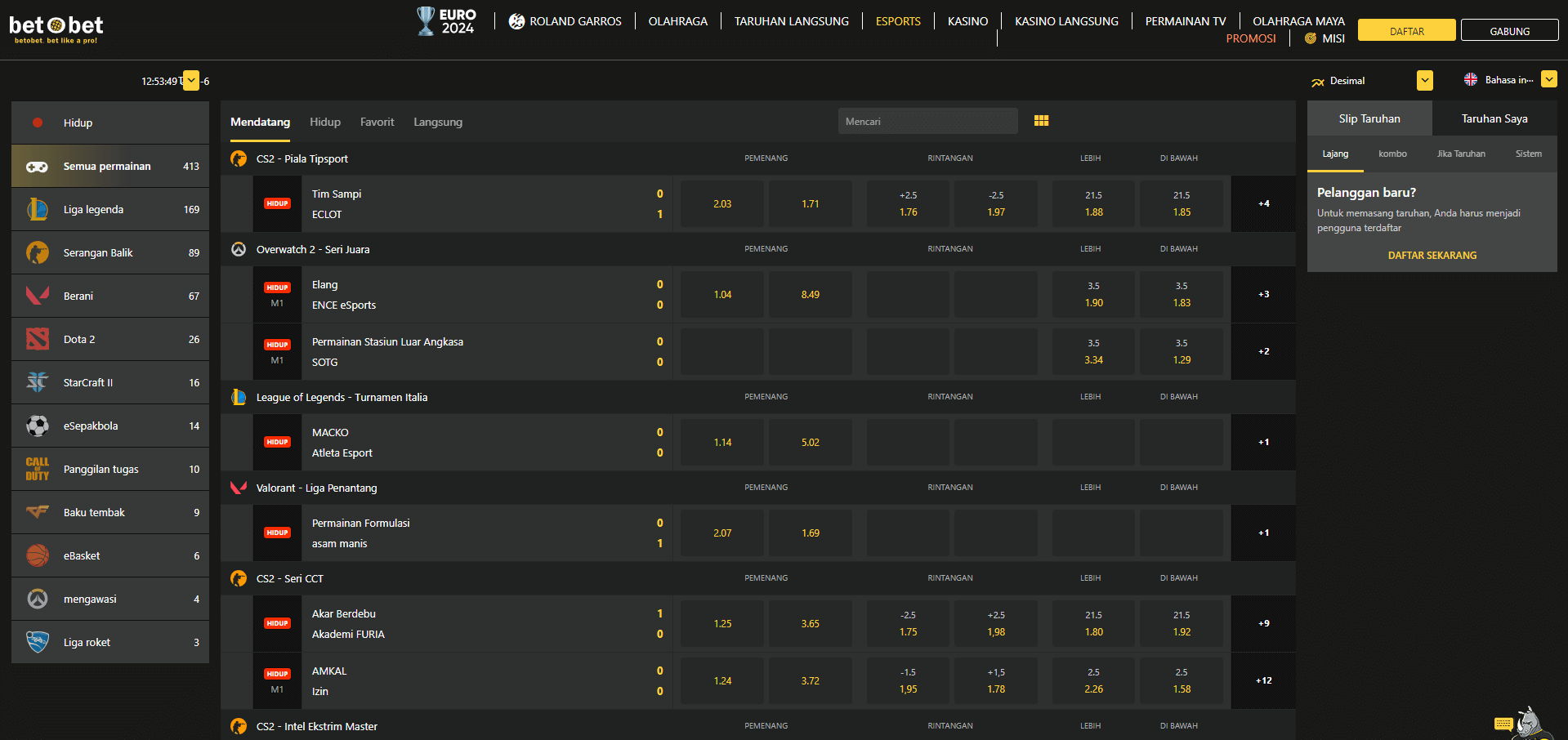This screenshot has width=1568, height=740.
Task: Click the StarCraft II sidebar icon
Action: (x=37, y=382)
